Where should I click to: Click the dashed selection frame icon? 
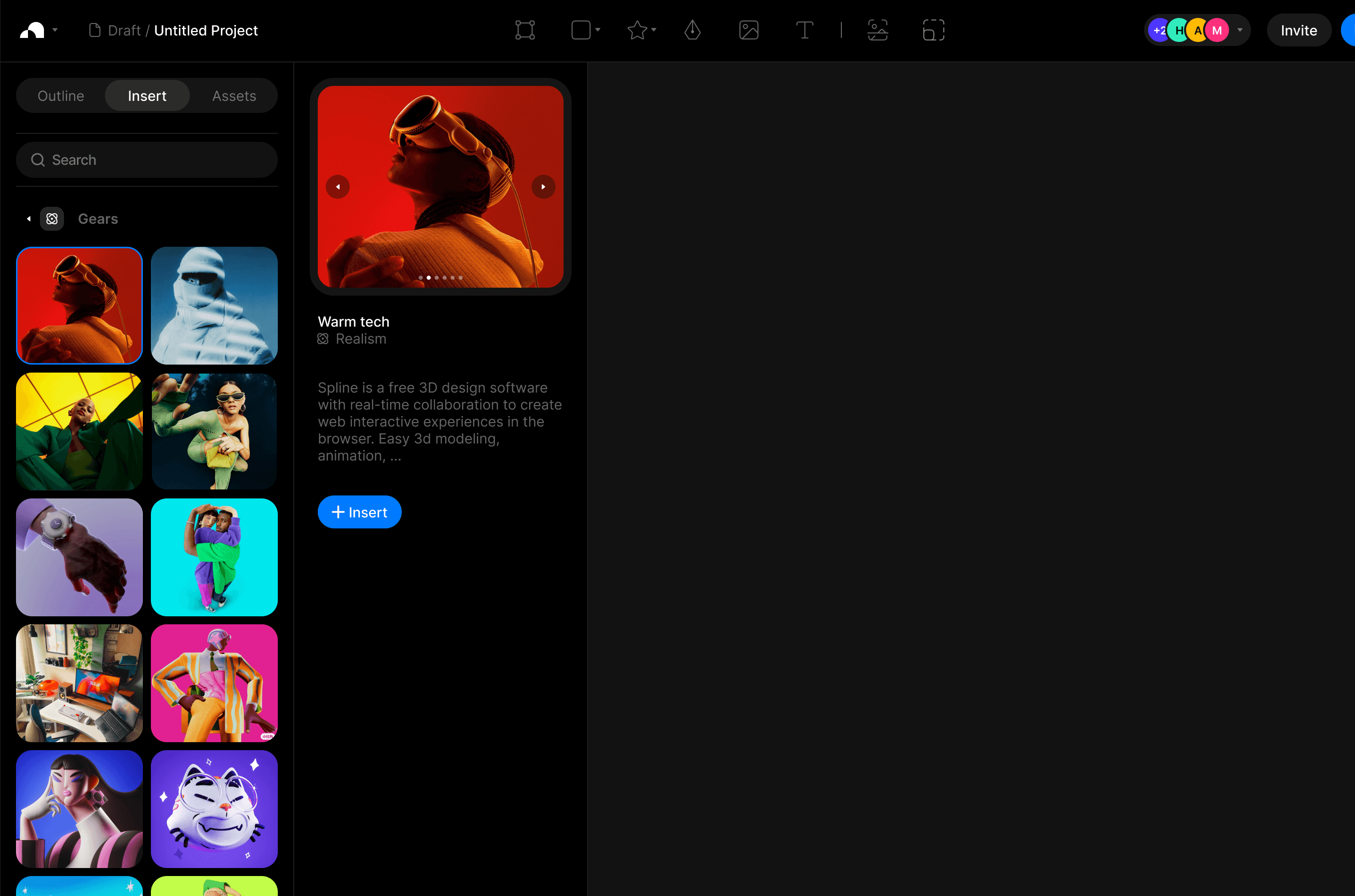[x=933, y=30]
